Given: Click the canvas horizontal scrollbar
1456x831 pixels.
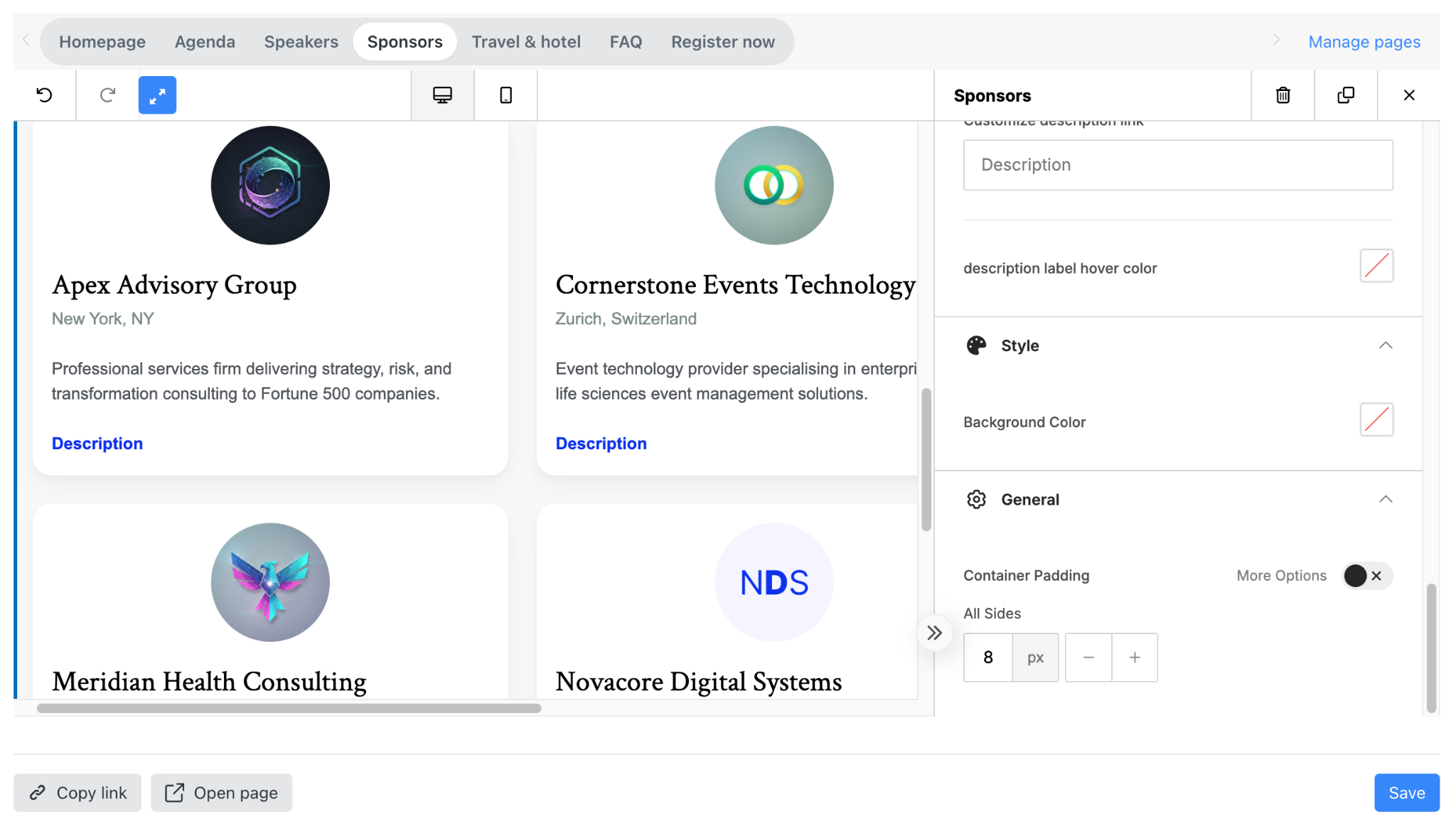Looking at the screenshot, I should (x=289, y=708).
